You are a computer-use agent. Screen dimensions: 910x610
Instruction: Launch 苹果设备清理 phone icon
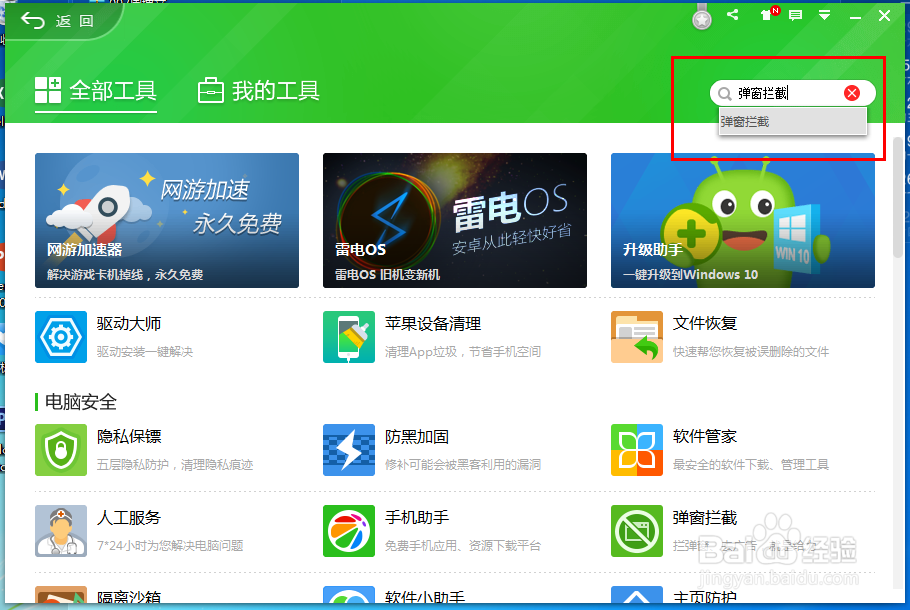click(349, 337)
